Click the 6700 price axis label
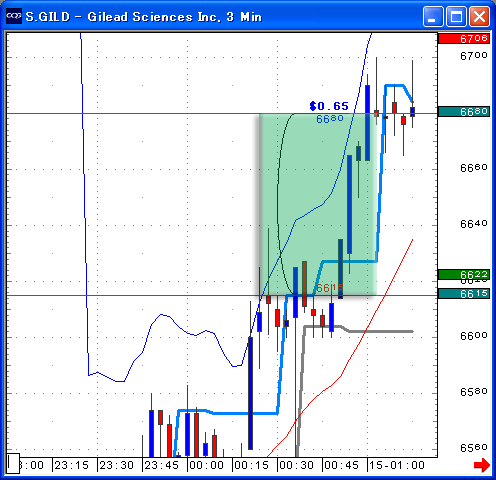The height and width of the screenshot is (480, 496). 474,56
